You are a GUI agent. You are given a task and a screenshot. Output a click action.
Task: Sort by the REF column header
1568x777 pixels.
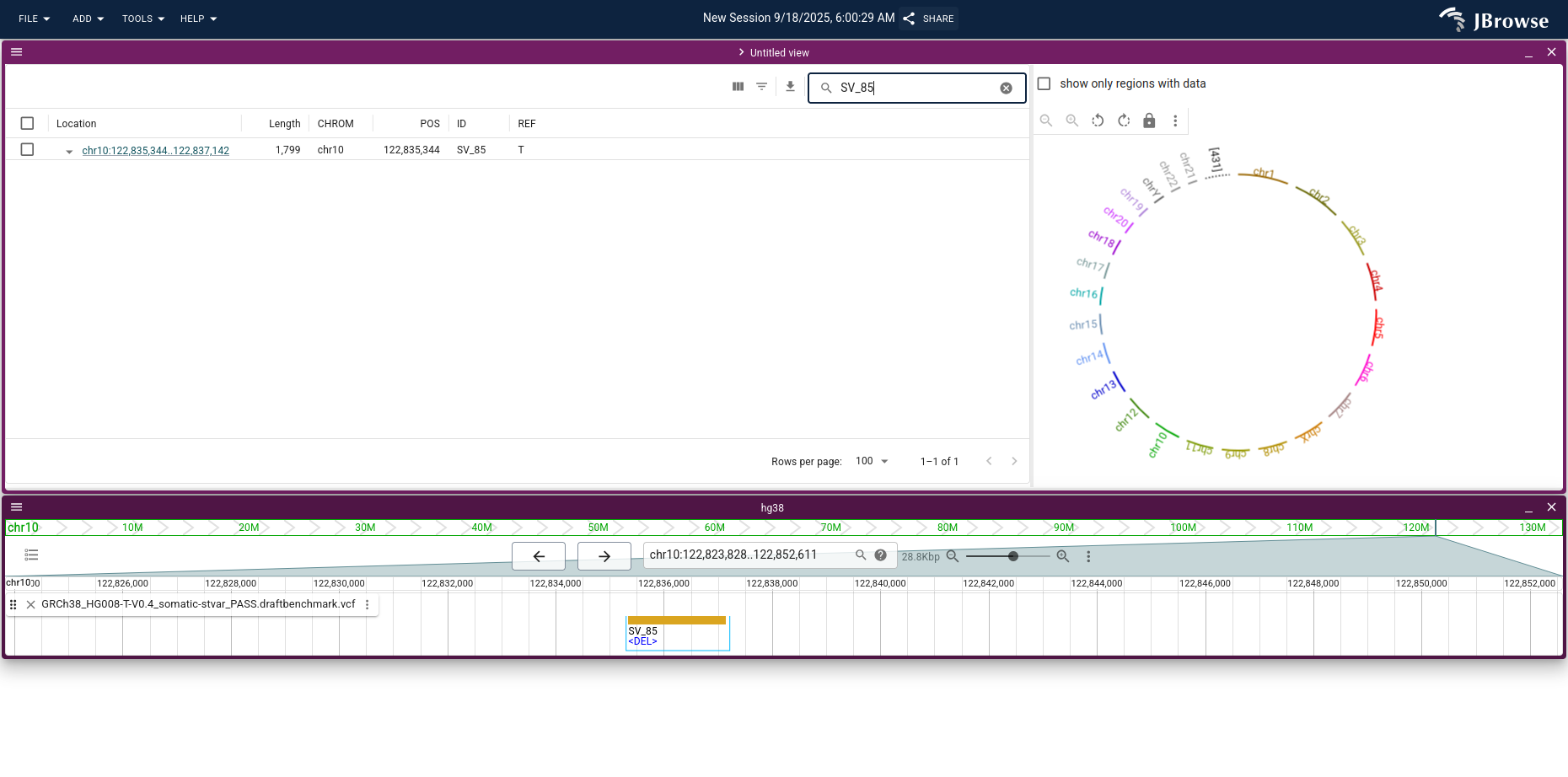point(527,124)
